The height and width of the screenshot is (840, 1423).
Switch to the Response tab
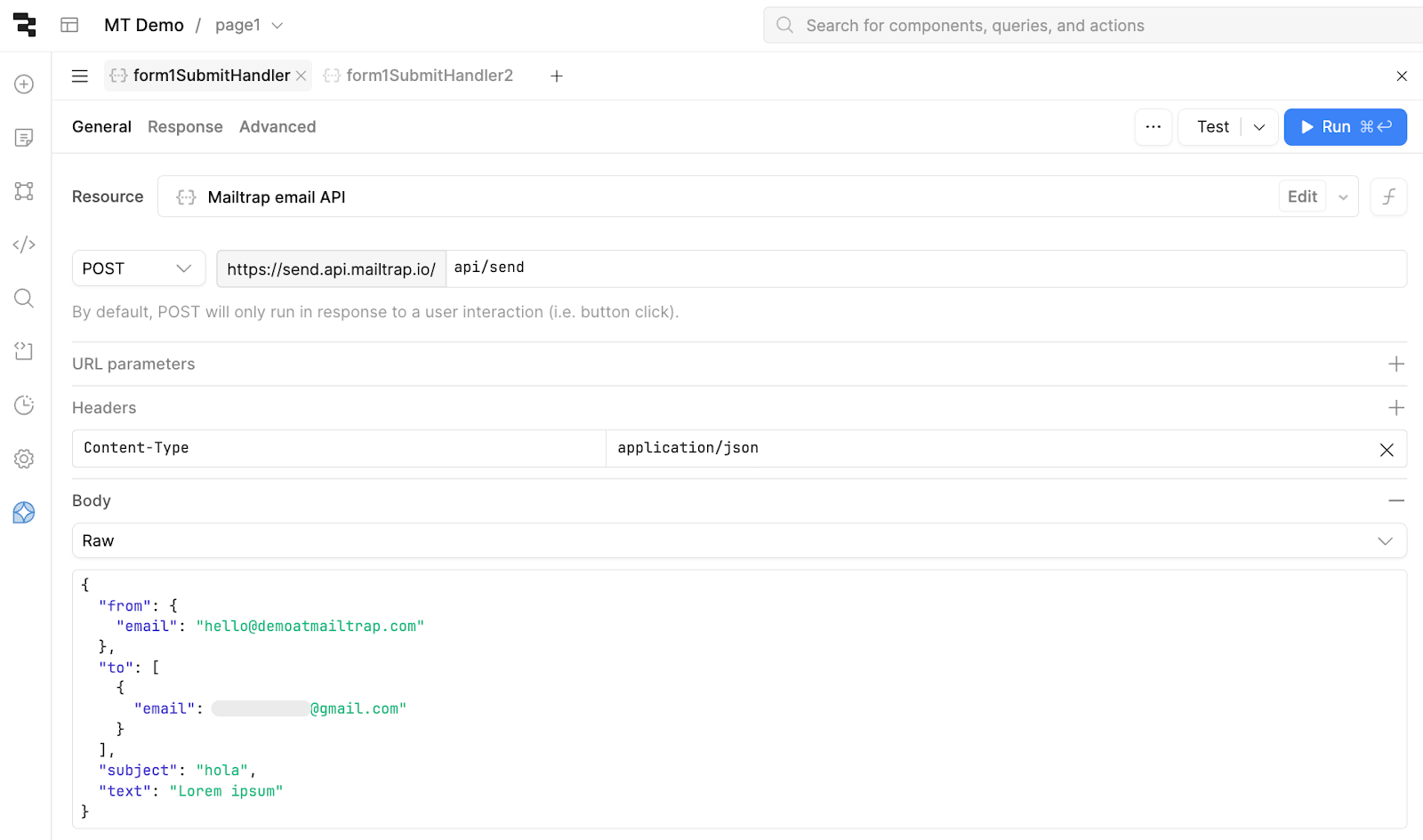(x=185, y=126)
